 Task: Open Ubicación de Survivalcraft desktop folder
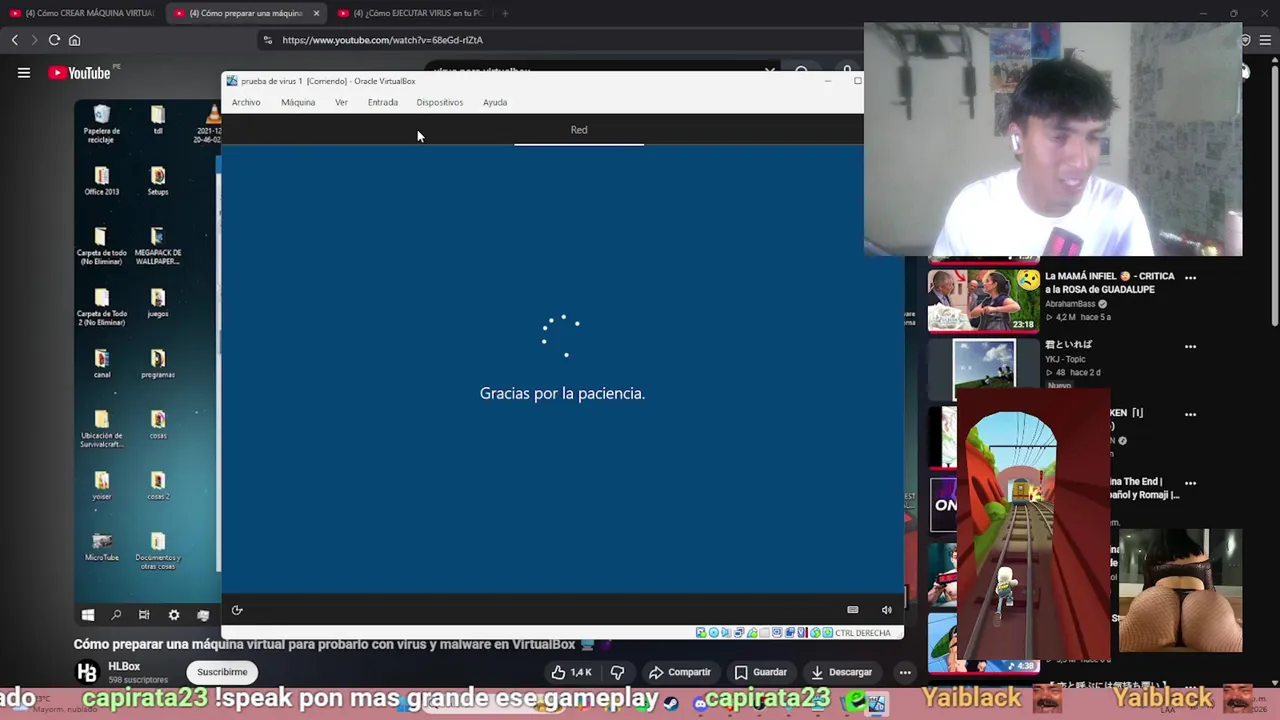[x=101, y=429]
